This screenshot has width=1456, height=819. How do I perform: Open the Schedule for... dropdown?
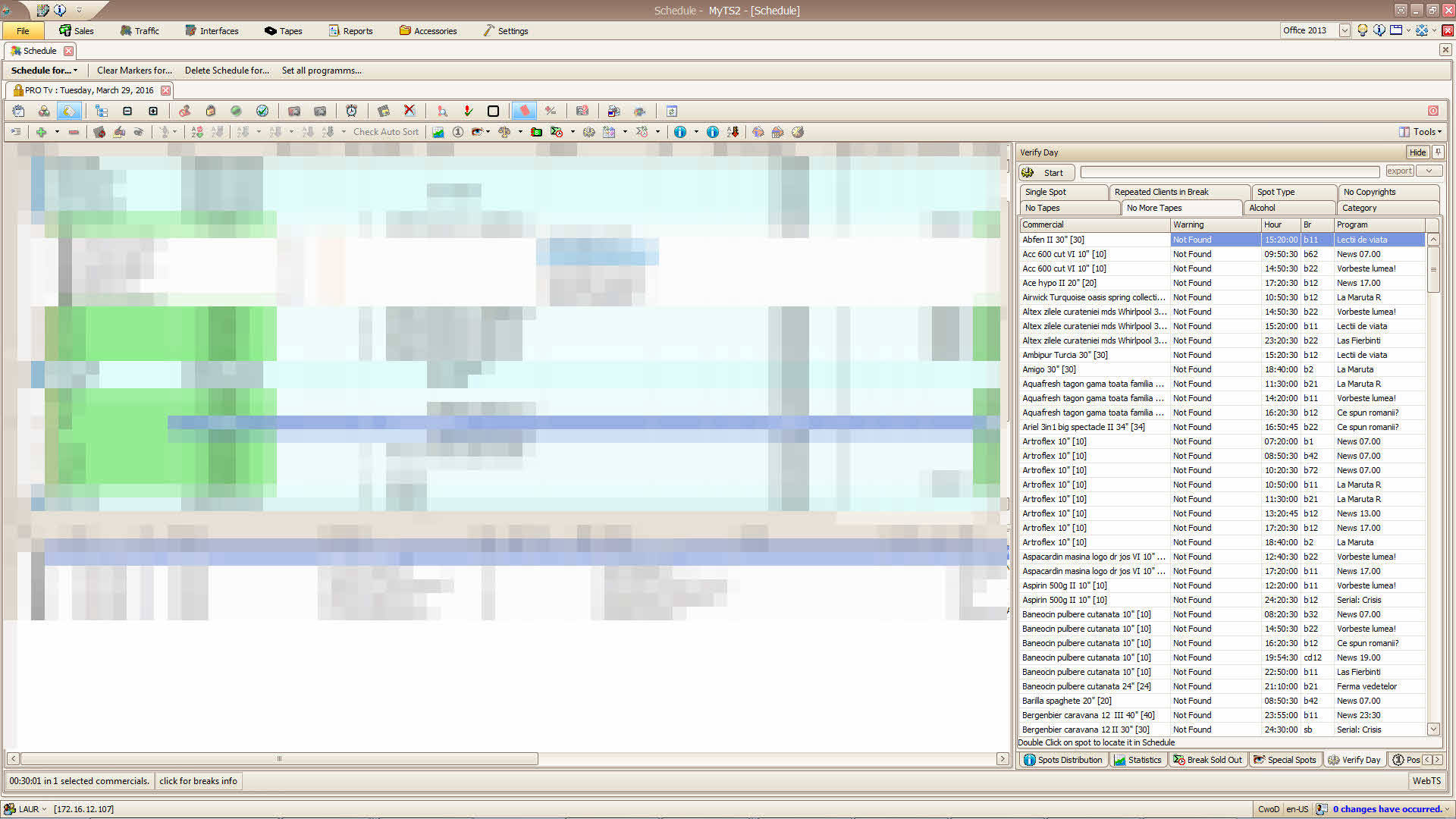44,71
